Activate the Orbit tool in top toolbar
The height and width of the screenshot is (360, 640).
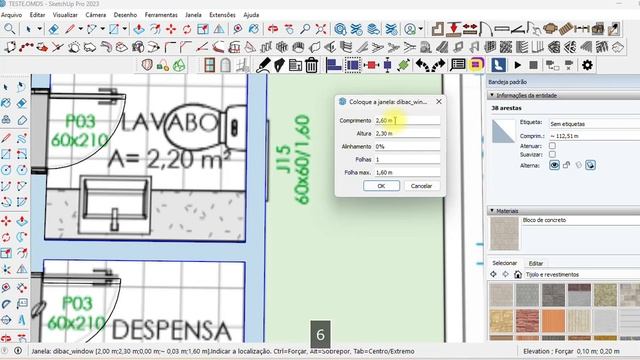click(x=273, y=29)
